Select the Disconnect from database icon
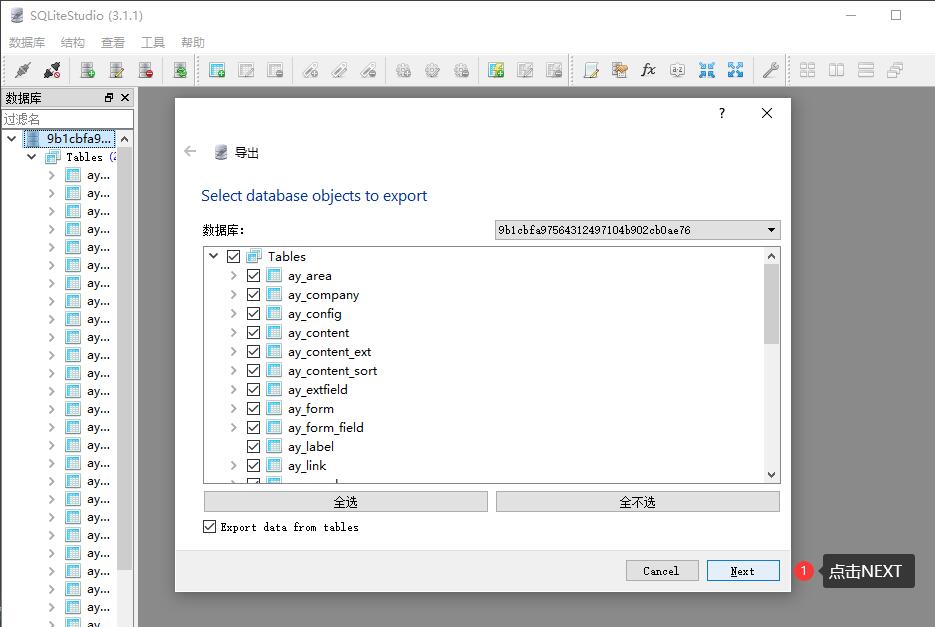 click(52, 70)
